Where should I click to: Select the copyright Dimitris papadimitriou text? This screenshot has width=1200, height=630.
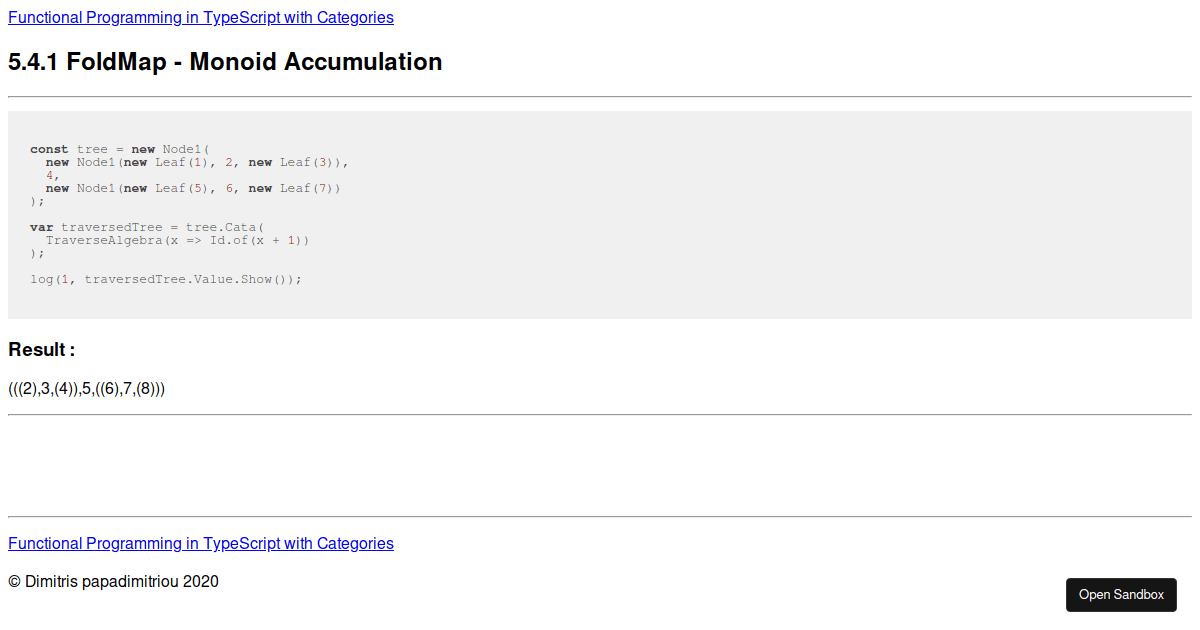[x=113, y=581]
